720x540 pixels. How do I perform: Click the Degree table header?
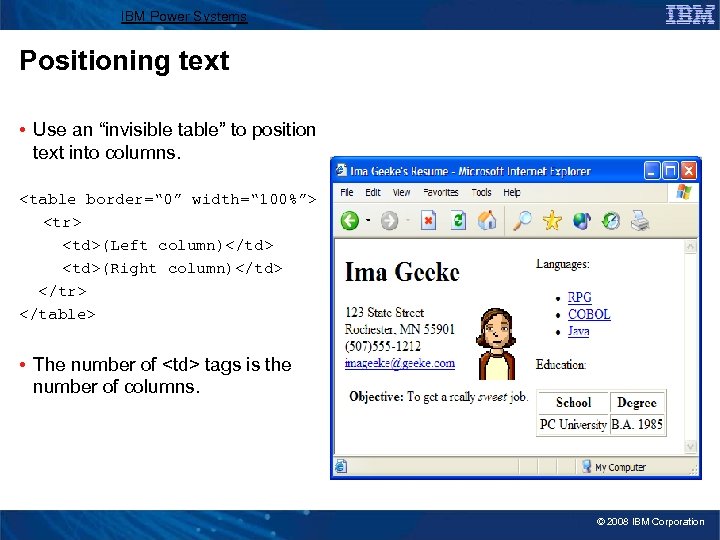click(637, 402)
